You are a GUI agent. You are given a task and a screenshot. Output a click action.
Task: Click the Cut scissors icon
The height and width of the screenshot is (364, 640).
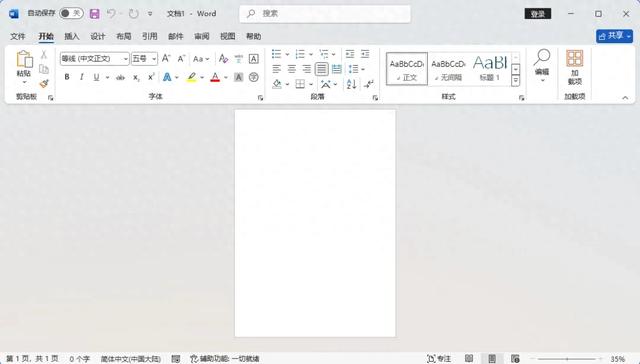pyautogui.click(x=44, y=55)
